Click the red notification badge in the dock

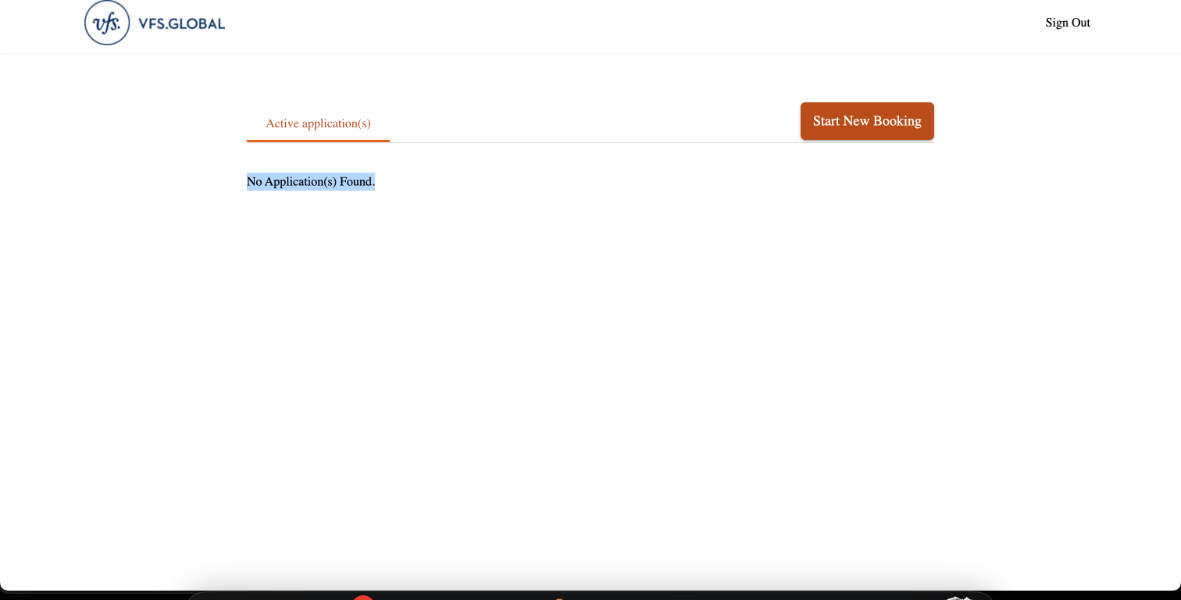click(x=363, y=597)
